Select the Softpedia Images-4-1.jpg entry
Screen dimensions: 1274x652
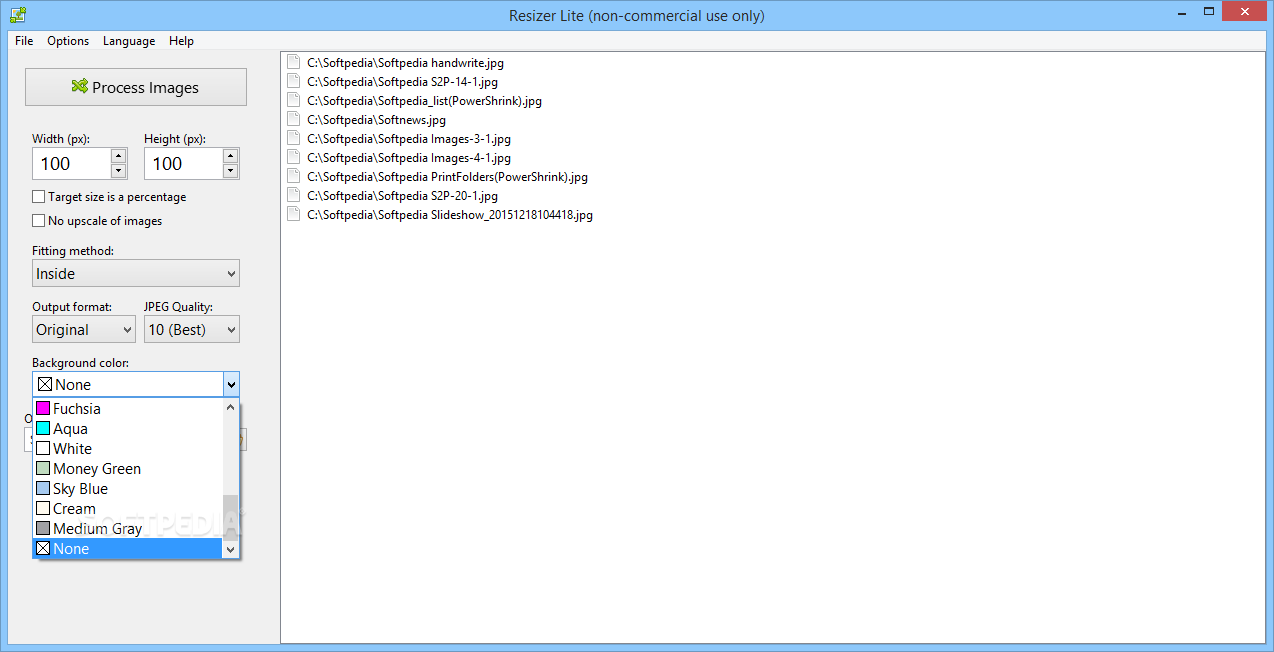pyautogui.click(x=409, y=157)
